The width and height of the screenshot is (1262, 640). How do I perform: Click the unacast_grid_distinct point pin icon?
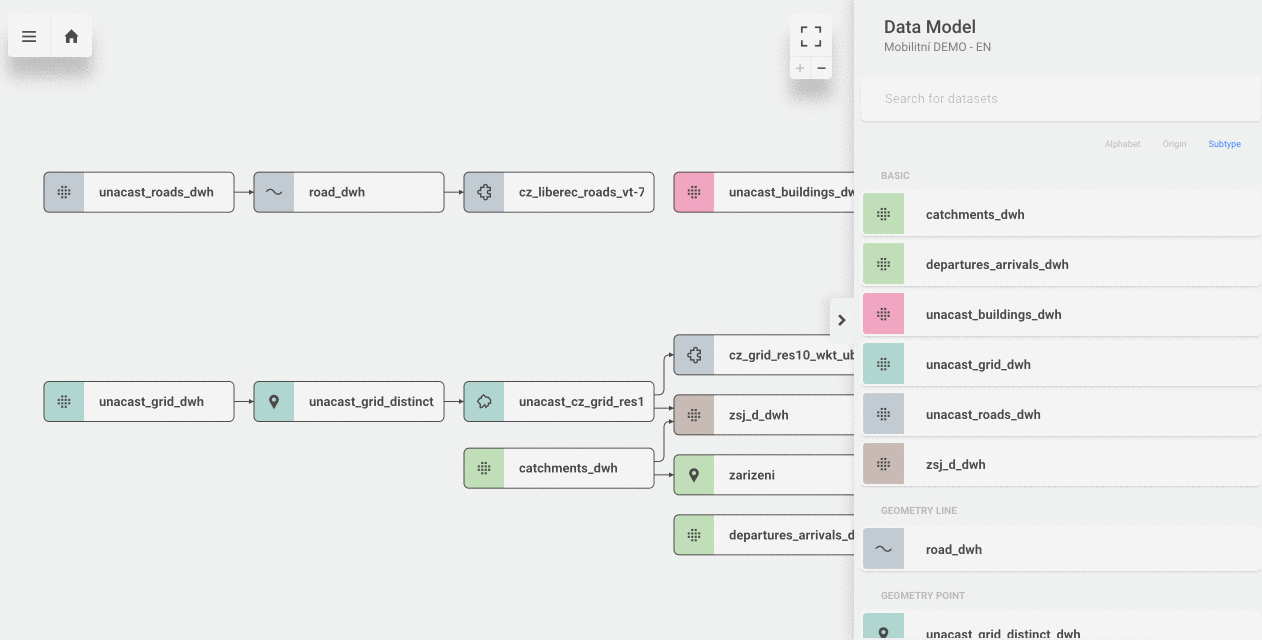(274, 402)
